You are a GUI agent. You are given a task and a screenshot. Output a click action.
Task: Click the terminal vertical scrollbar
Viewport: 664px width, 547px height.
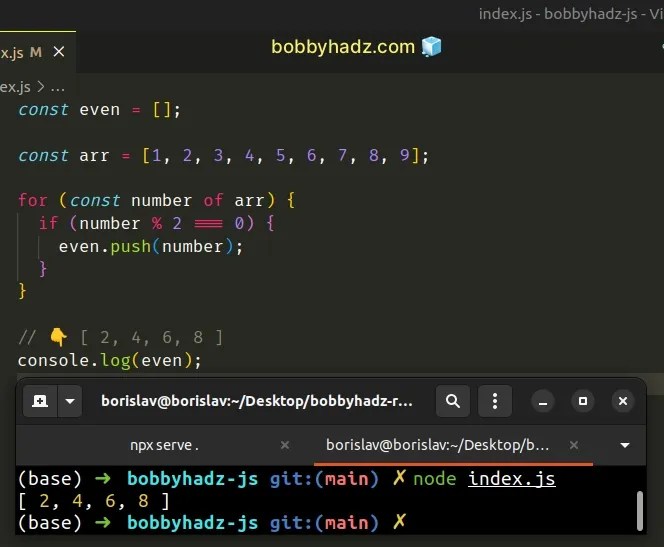(x=640, y=510)
